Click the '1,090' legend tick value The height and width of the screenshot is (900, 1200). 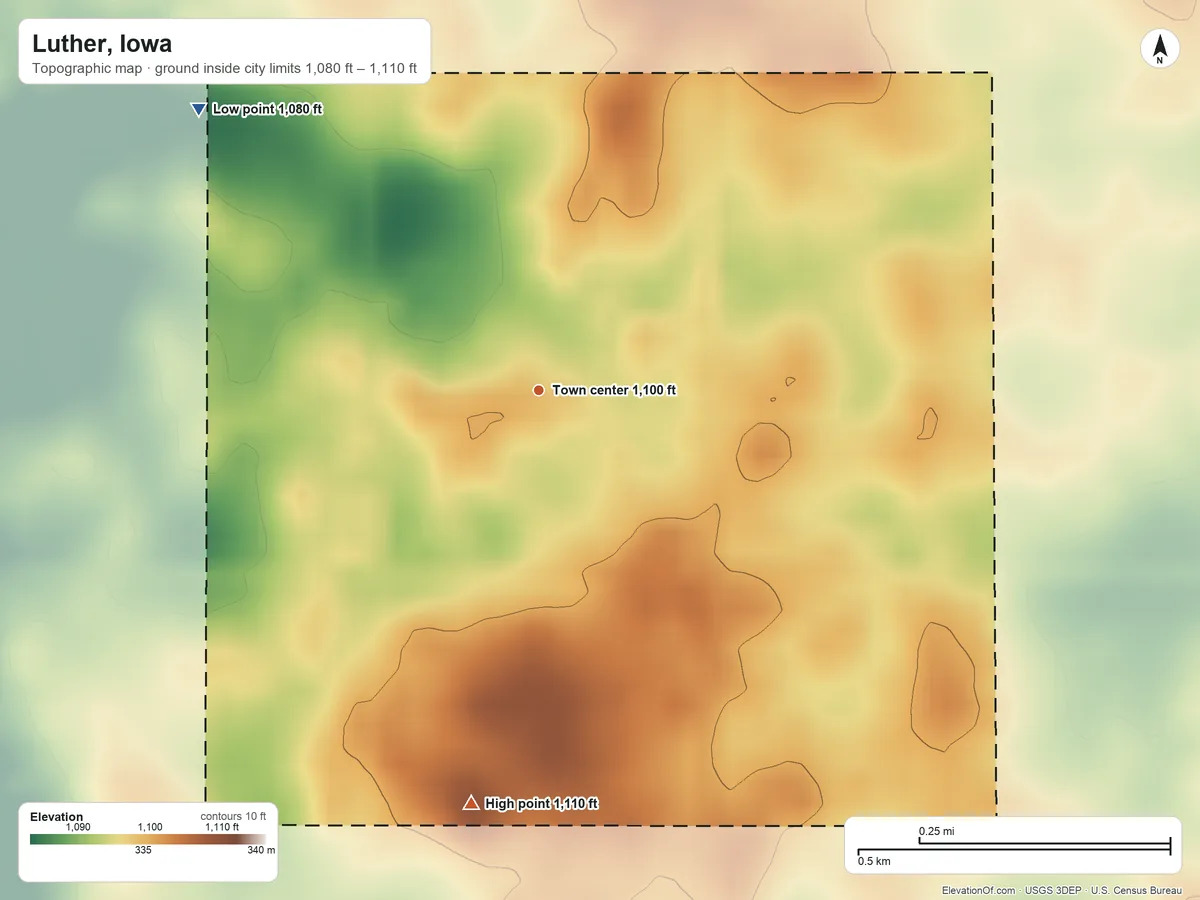pyautogui.click(x=78, y=827)
